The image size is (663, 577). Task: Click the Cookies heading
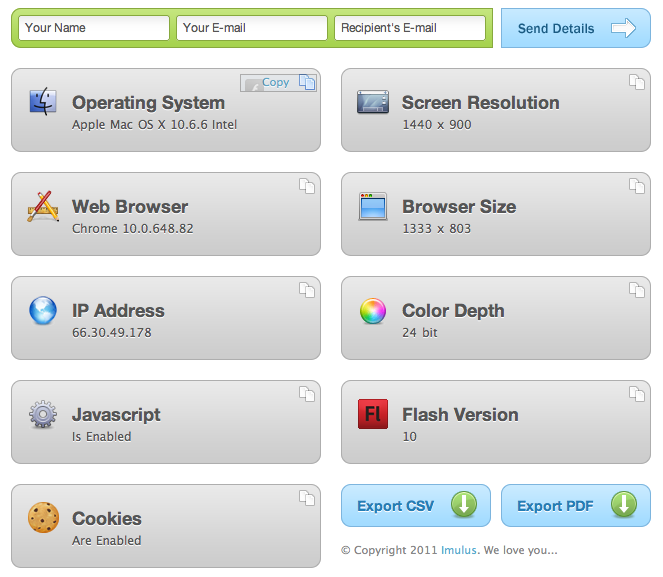107,519
